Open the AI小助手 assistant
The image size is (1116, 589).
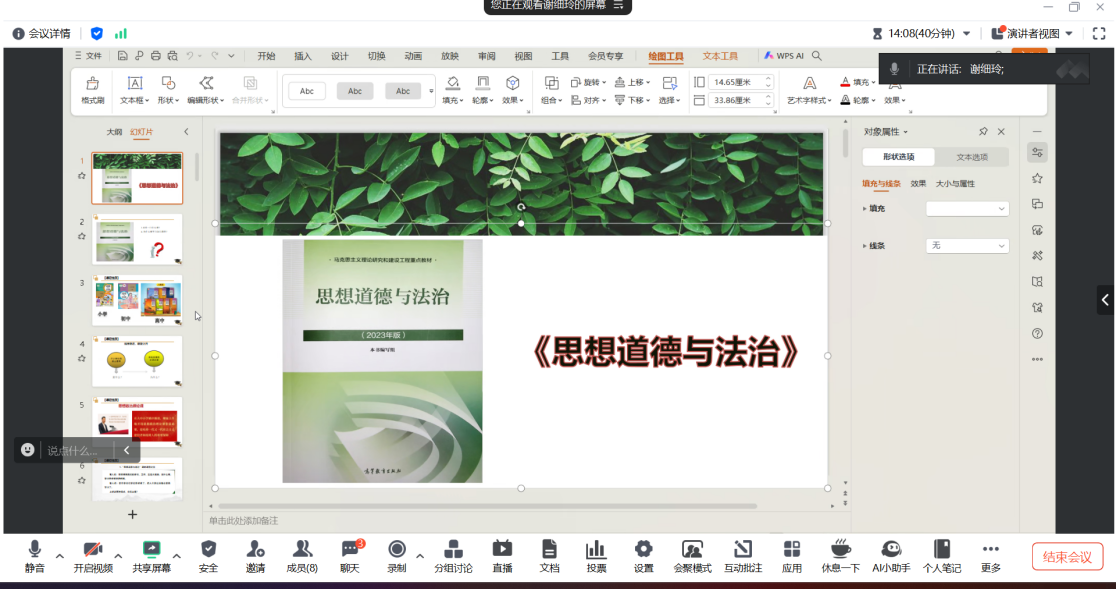pyautogui.click(x=891, y=555)
